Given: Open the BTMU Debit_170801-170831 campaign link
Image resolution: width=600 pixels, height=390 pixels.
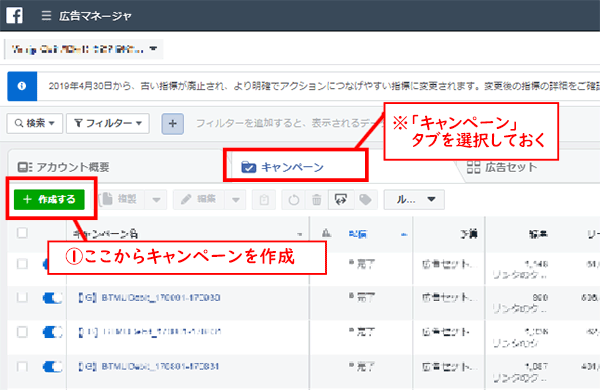Looking at the screenshot, I should tap(148, 367).
